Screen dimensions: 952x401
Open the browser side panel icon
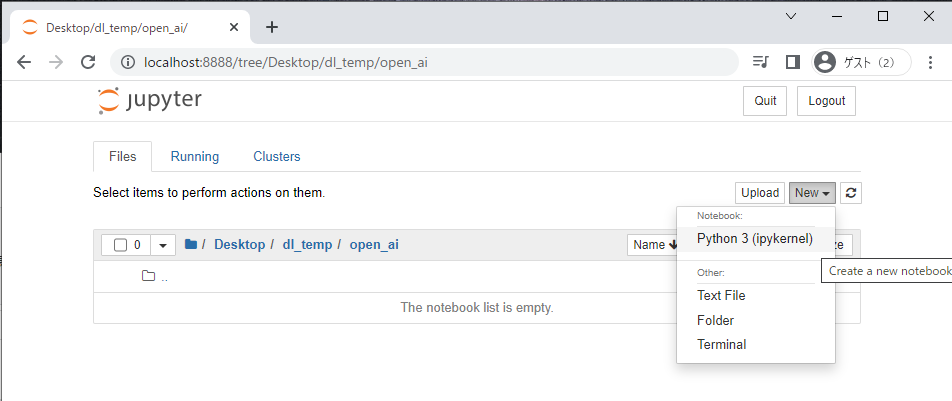click(x=792, y=62)
